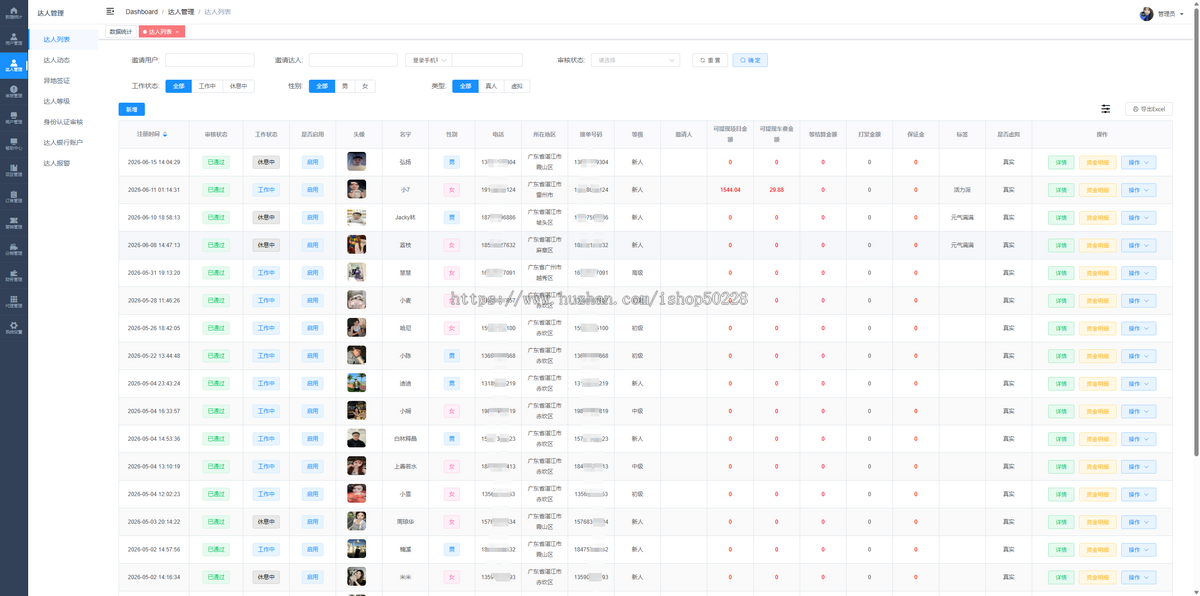
Task: Focus the 邀请达人 input field
Action: pos(353,60)
